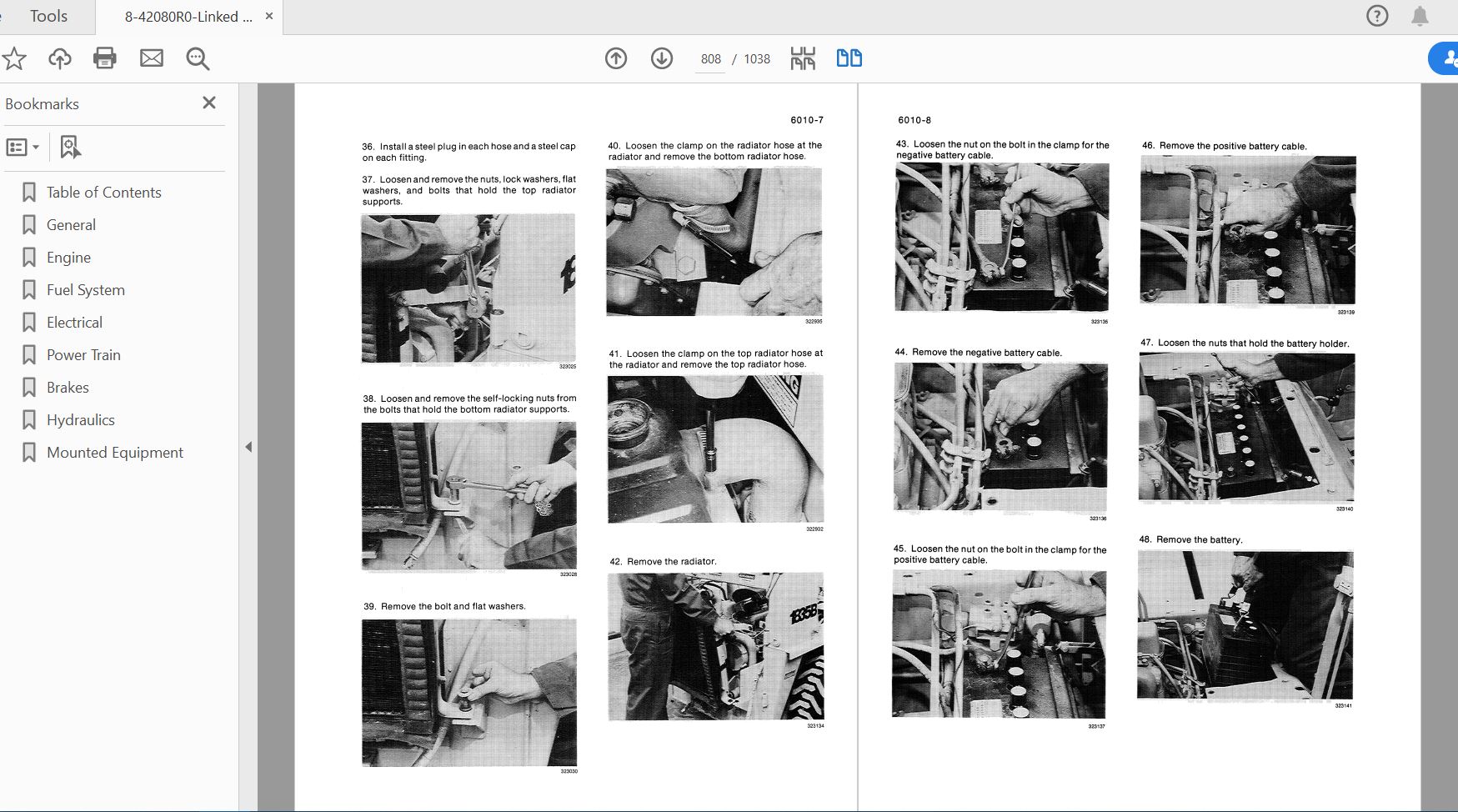Click the text '46. Remove the positive battery cable.'
The width and height of the screenshot is (1458, 812).
pos(1225,146)
